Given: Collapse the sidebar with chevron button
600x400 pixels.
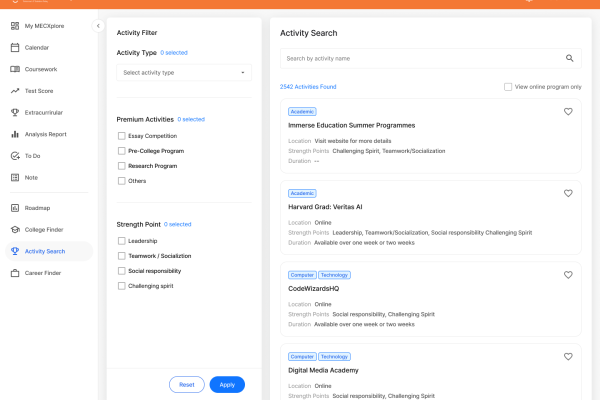Looking at the screenshot, I should click(98, 26).
